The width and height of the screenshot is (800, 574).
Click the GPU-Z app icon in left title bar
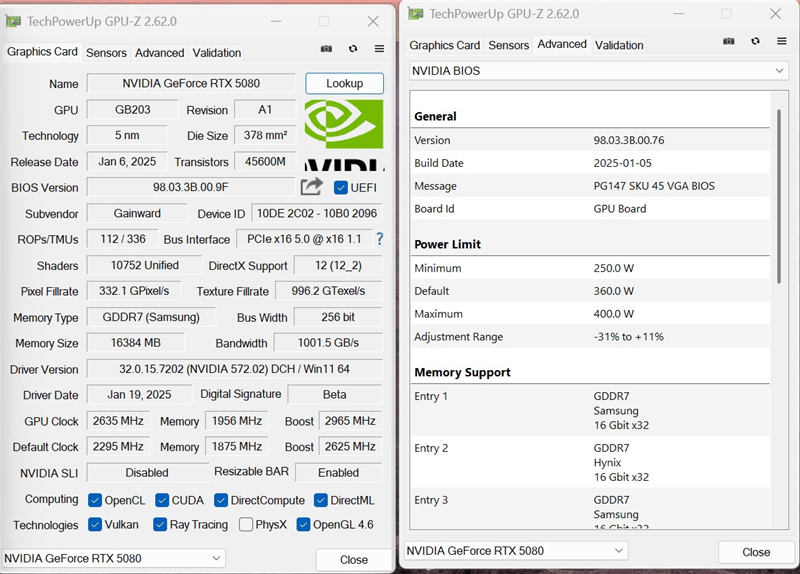click(13, 21)
